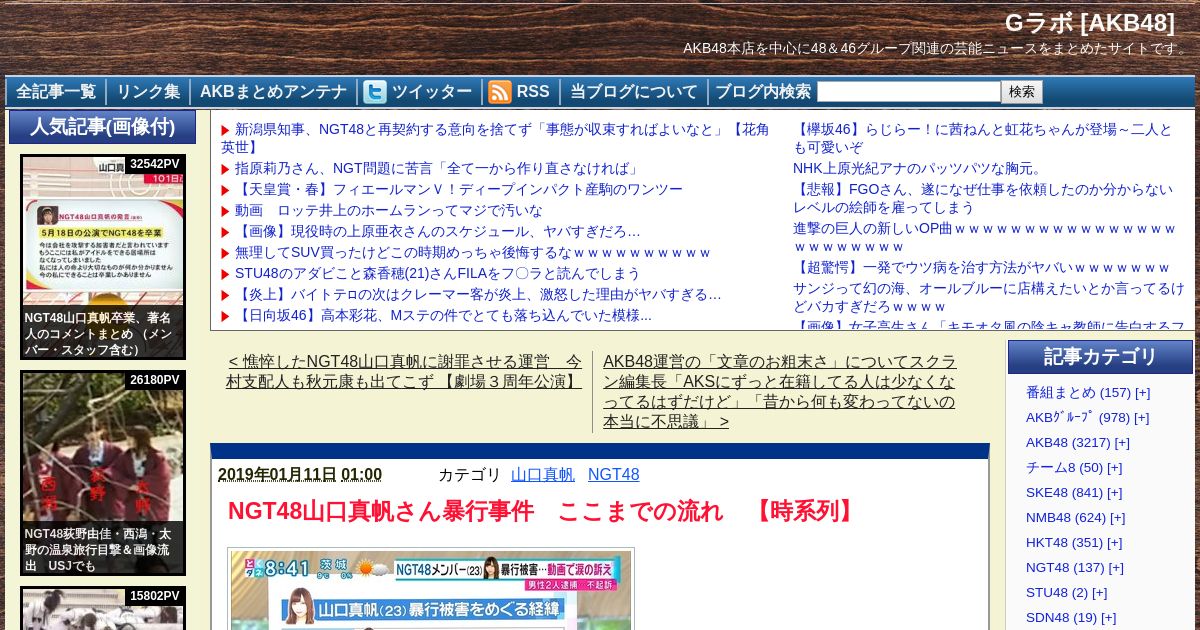Expand the [+] next to チーム8 (50)
The image size is (1200, 630).
click(x=1114, y=468)
